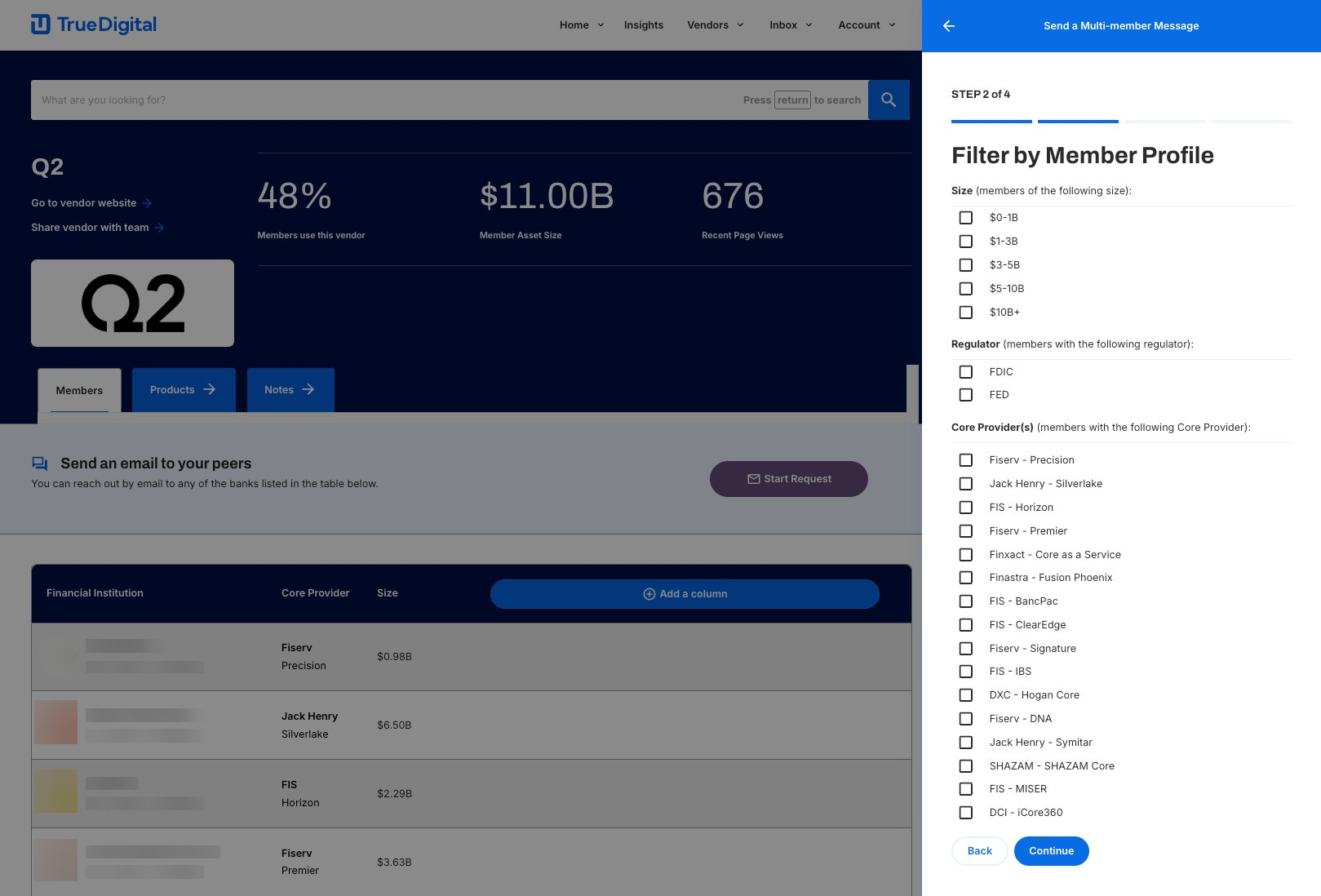The height and width of the screenshot is (896, 1321).
Task: Select the Fiserv - Precision core provider checkbox
Action: point(966,459)
